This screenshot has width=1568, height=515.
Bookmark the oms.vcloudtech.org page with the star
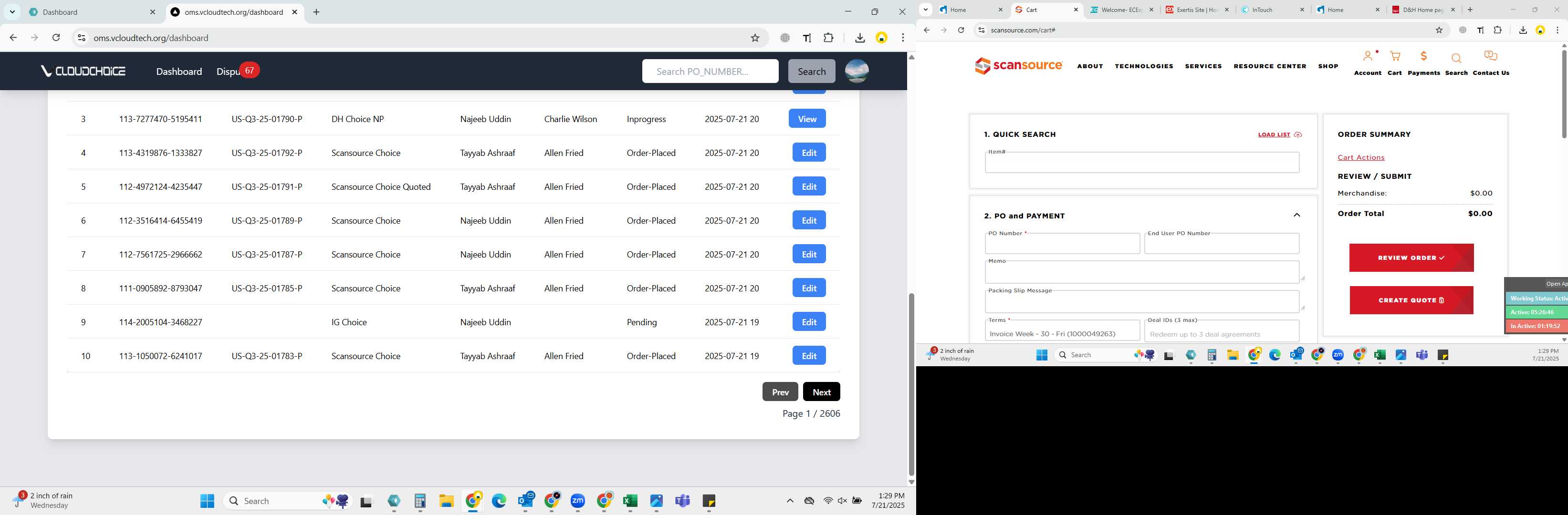pyautogui.click(x=755, y=38)
